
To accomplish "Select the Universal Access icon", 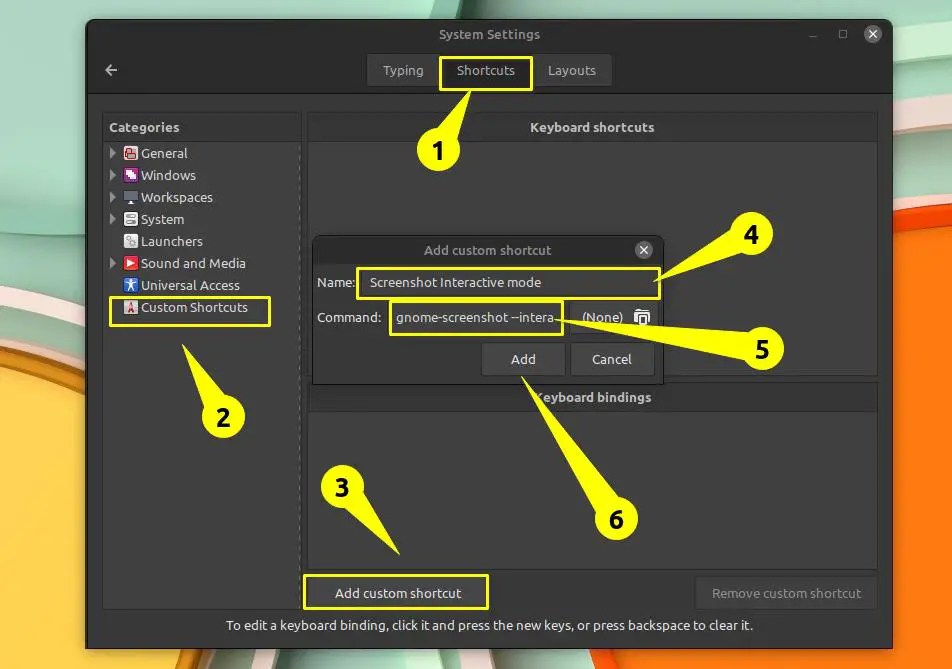I will click(131, 285).
